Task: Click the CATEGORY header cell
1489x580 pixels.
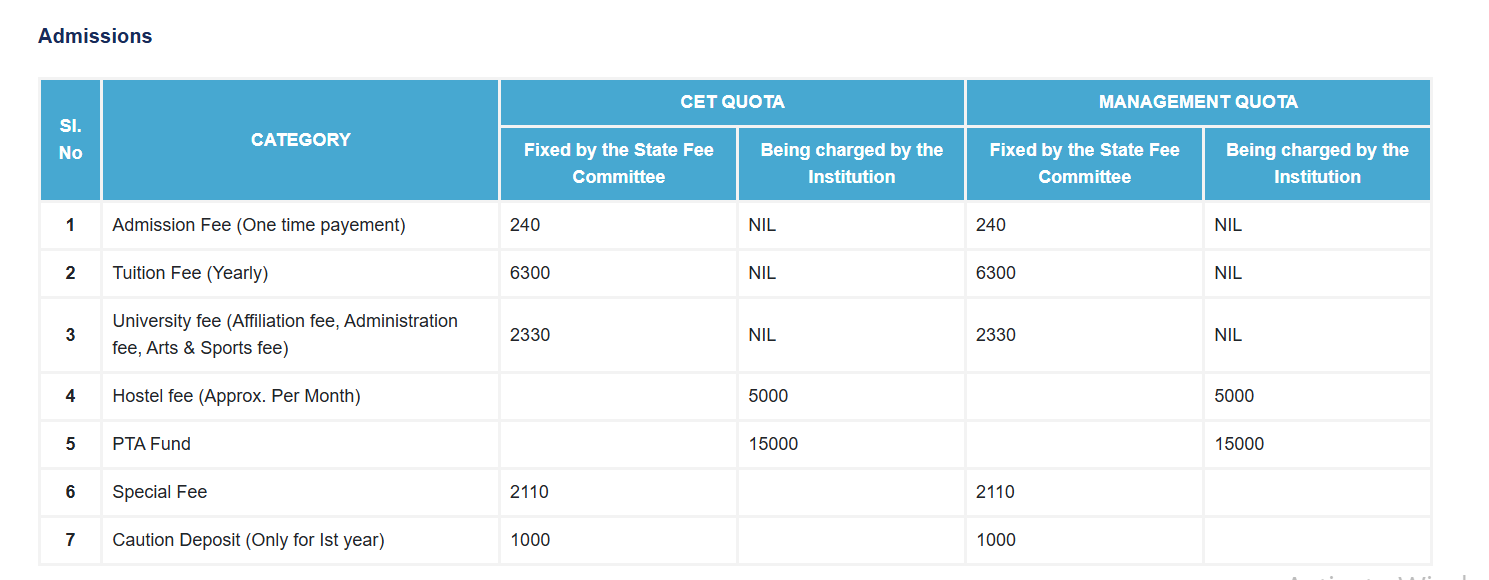Action: click(x=300, y=140)
